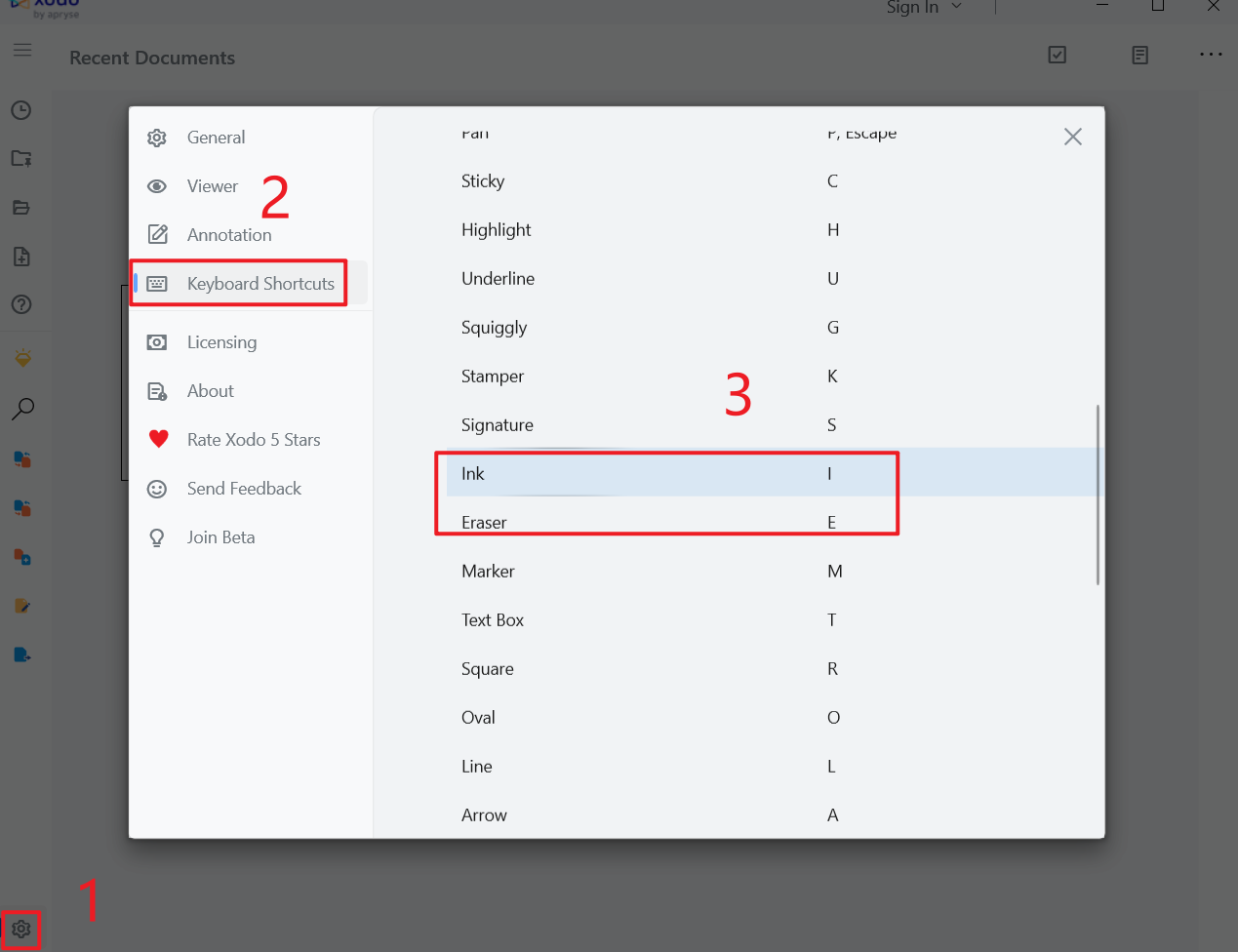Click the export document arrow icon
This screenshot has height=952, width=1238.
[22, 654]
